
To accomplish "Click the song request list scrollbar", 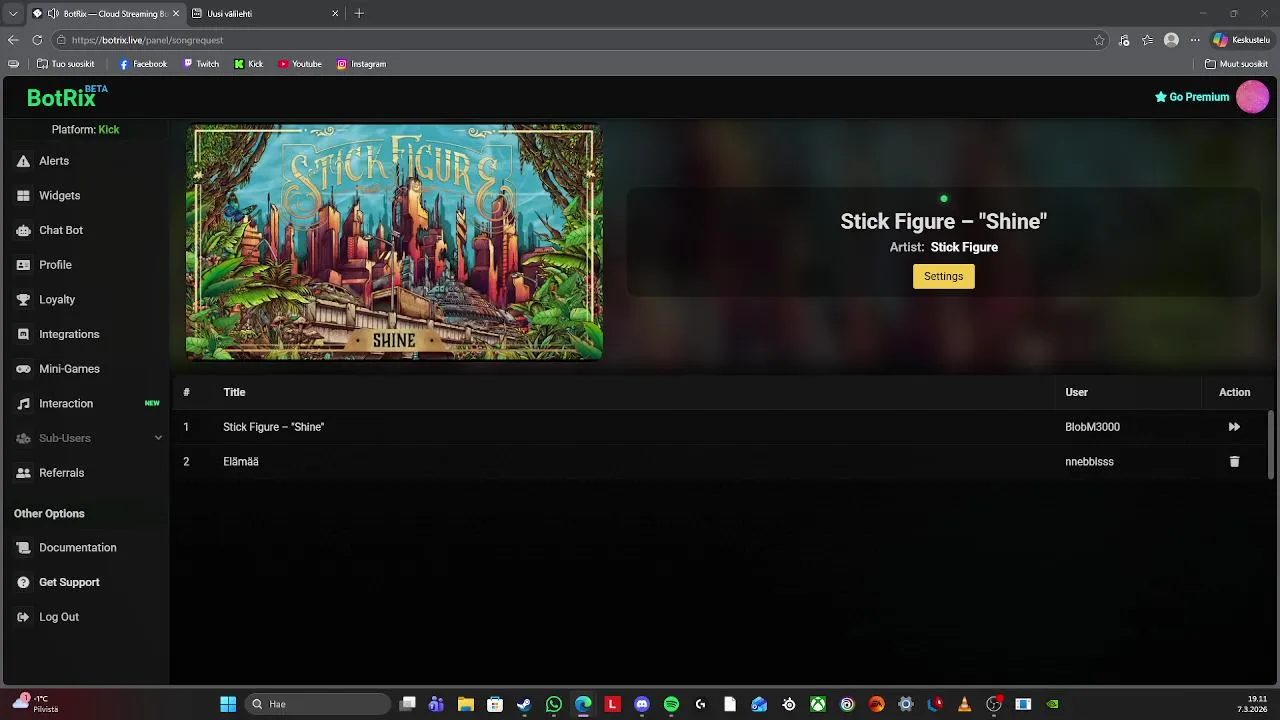I will 1271,445.
